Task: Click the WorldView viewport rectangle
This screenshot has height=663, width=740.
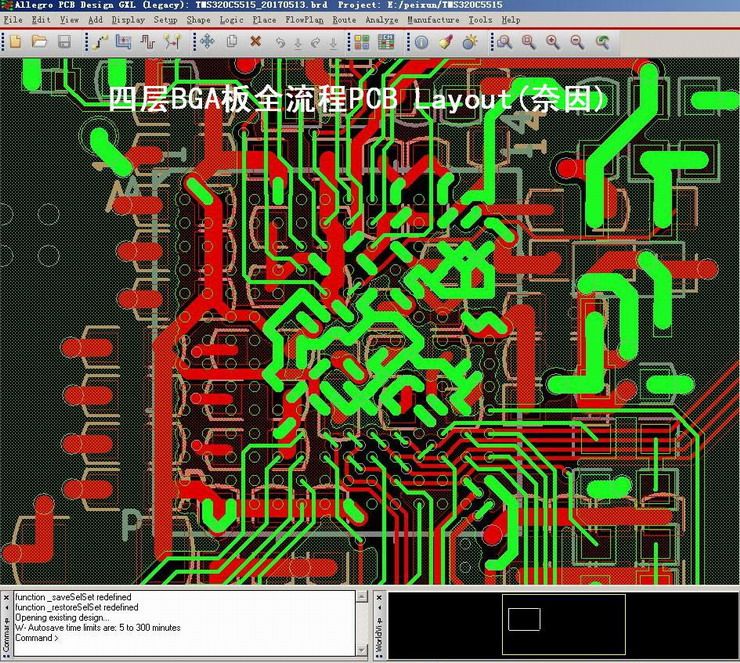Action: tap(524, 619)
